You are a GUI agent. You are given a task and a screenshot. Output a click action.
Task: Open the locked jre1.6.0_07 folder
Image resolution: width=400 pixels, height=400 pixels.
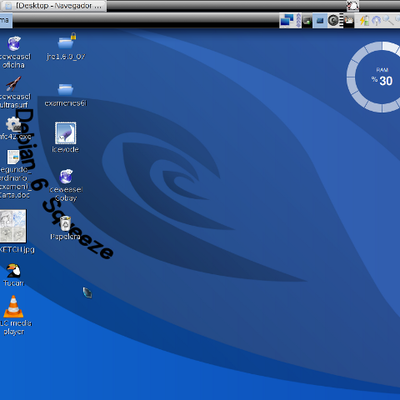[66, 41]
